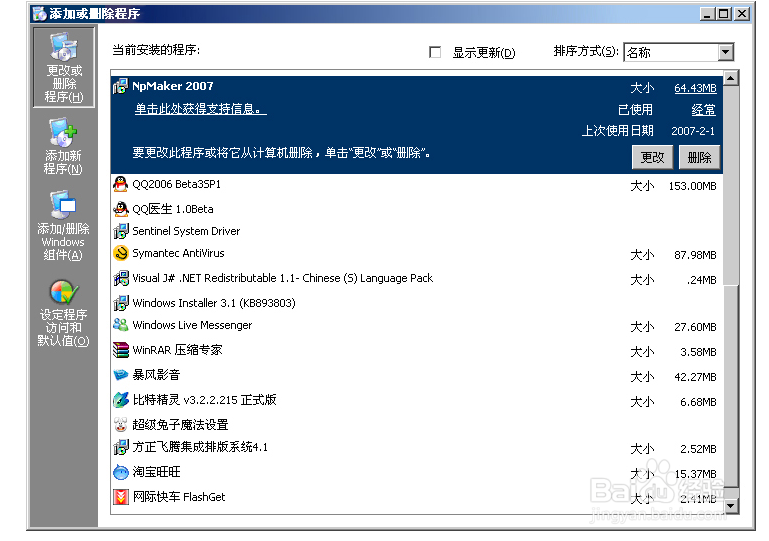Open 单击此处获得支持信息 link

tap(201, 109)
